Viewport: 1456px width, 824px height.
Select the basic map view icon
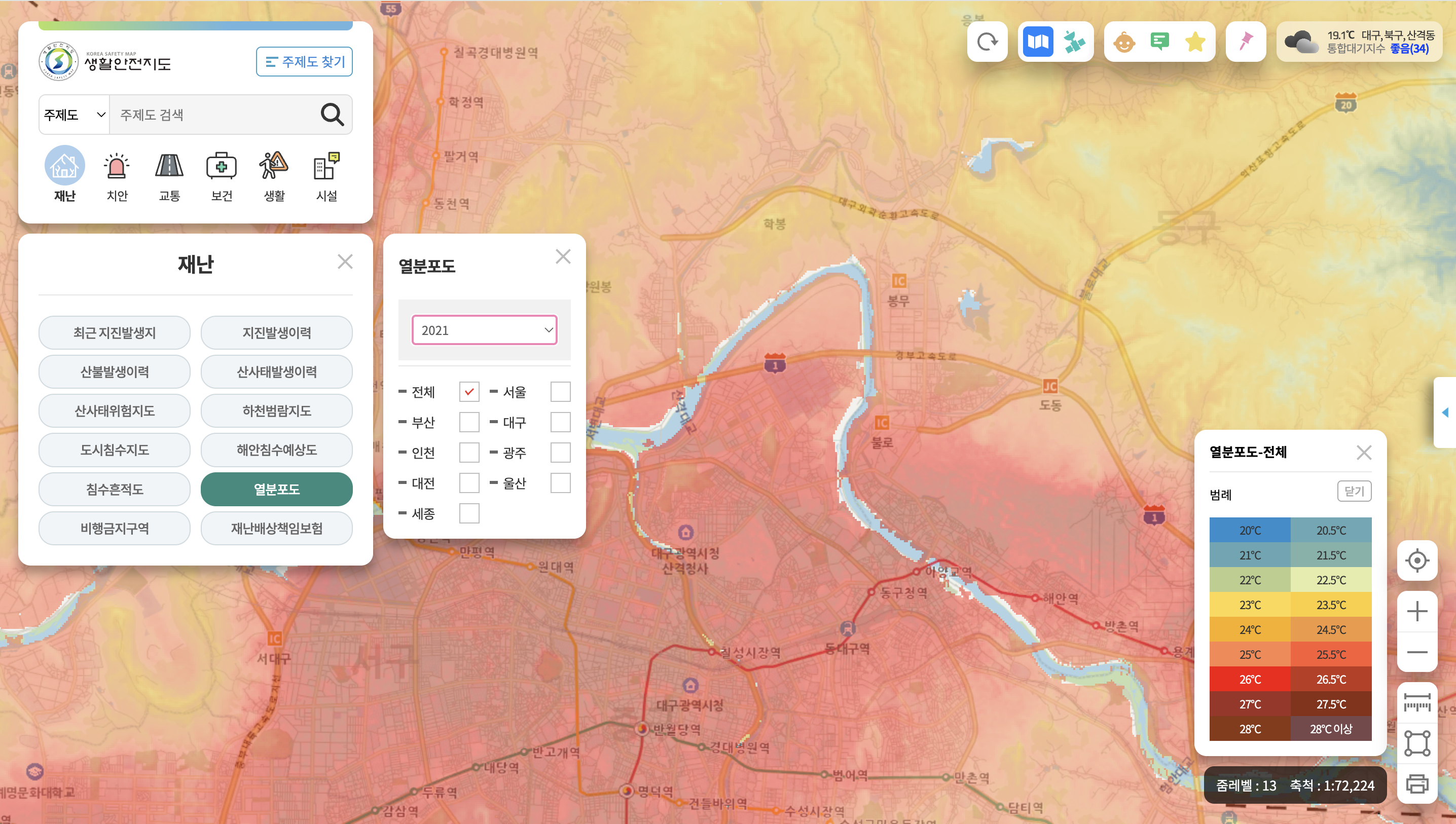[1038, 42]
